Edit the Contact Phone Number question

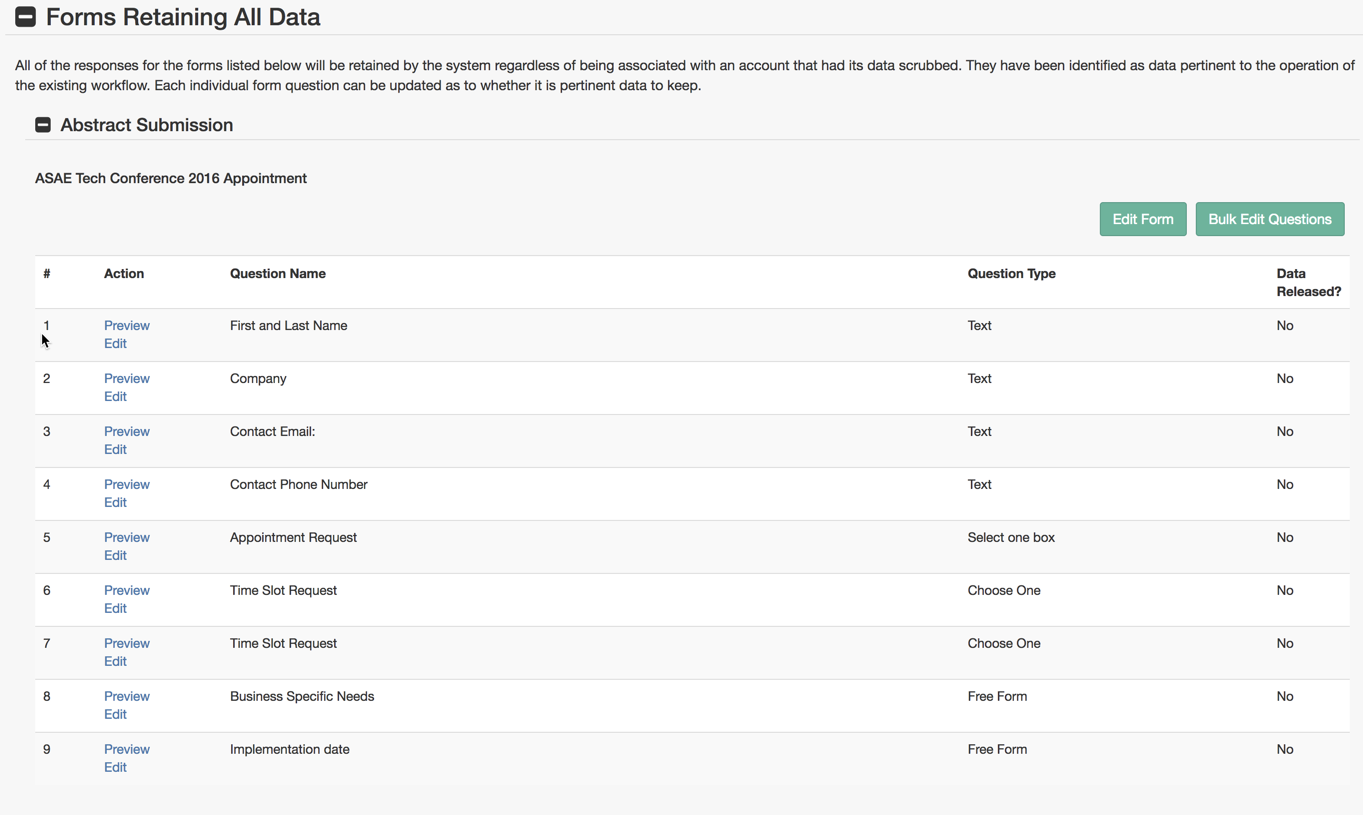point(115,503)
